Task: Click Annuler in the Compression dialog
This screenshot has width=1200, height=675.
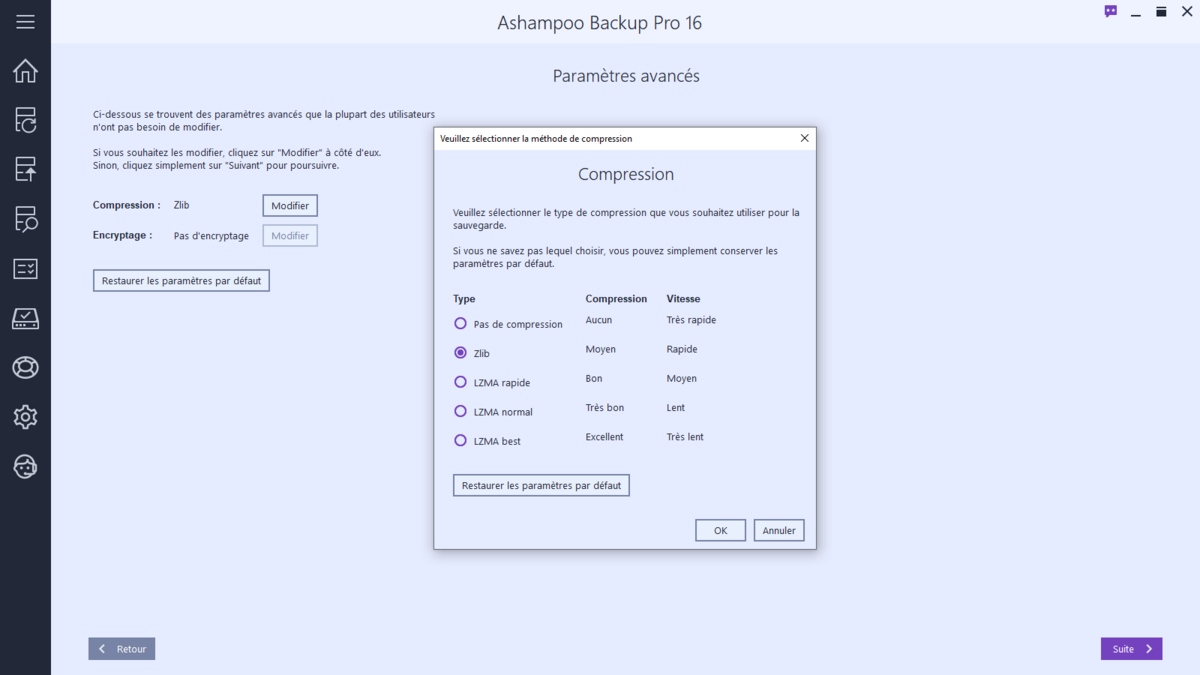Action: point(779,531)
